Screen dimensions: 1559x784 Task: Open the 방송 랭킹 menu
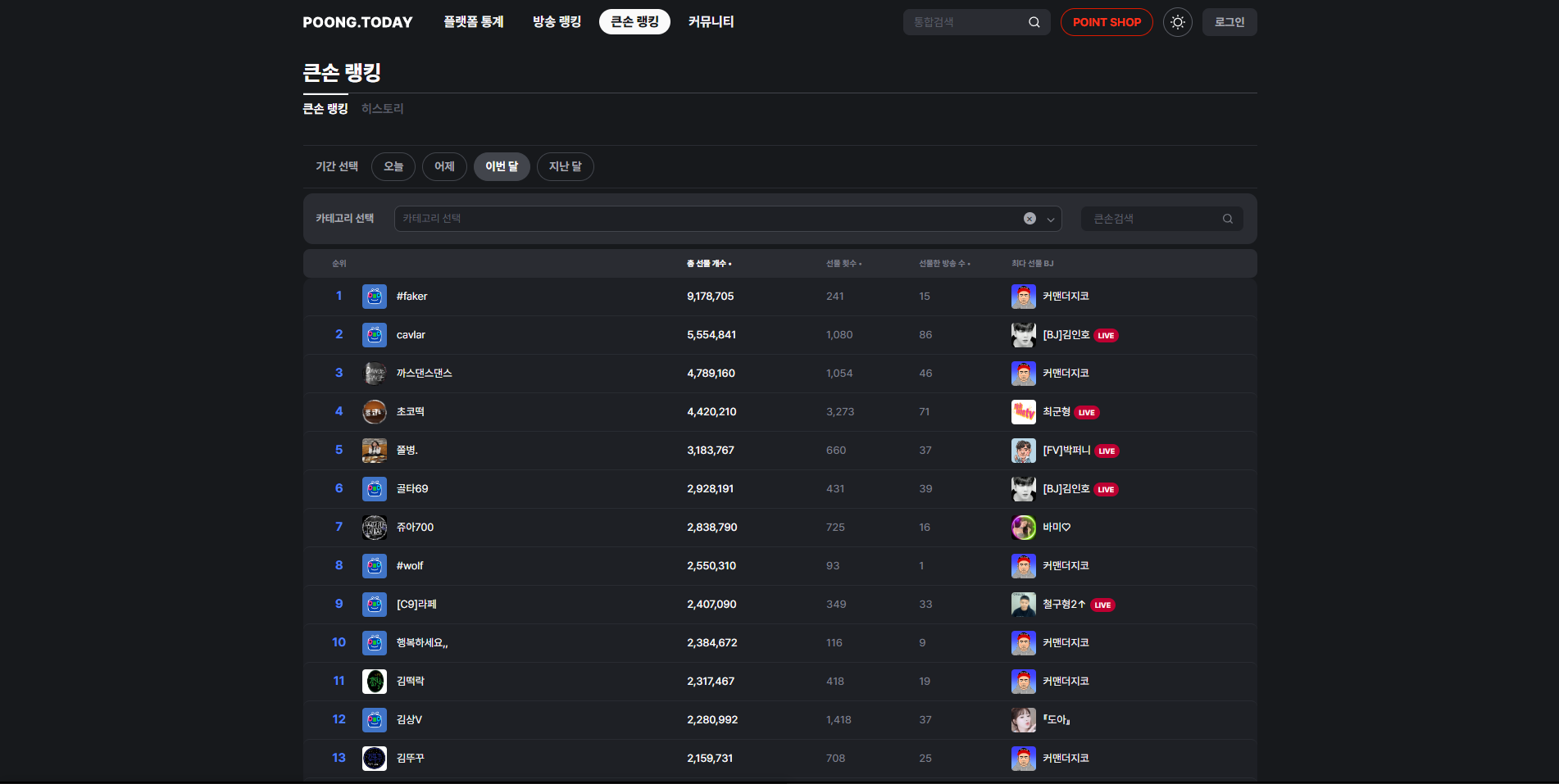[557, 22]
